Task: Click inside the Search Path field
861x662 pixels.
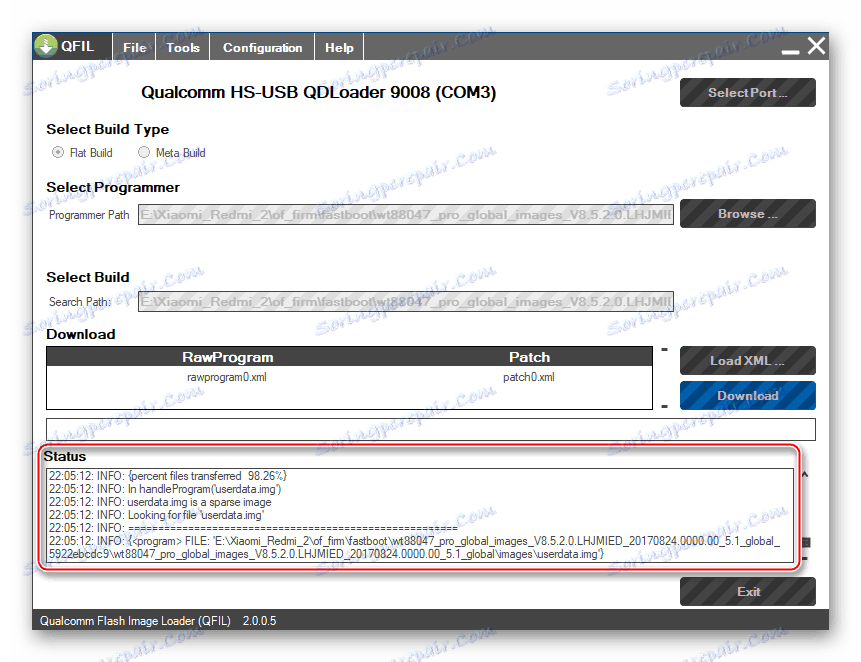Action: click(x=406, y=301)
